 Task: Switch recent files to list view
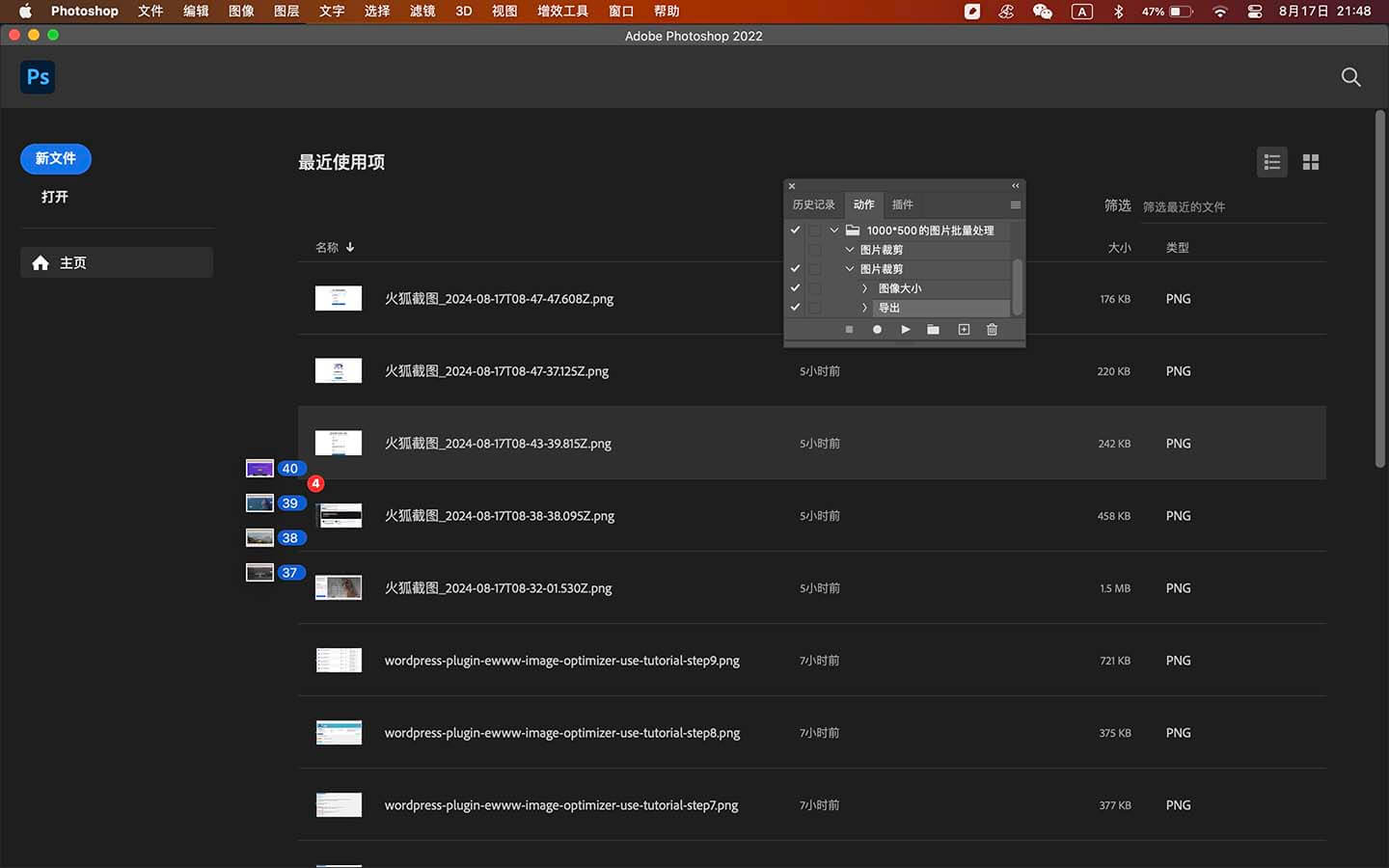coord(1272,162)
